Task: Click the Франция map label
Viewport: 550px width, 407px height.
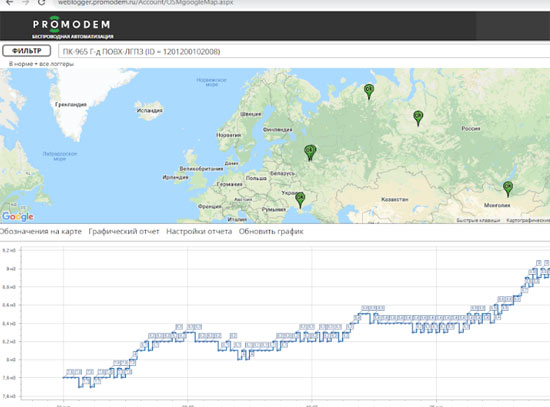Action: tap(209, 206)
